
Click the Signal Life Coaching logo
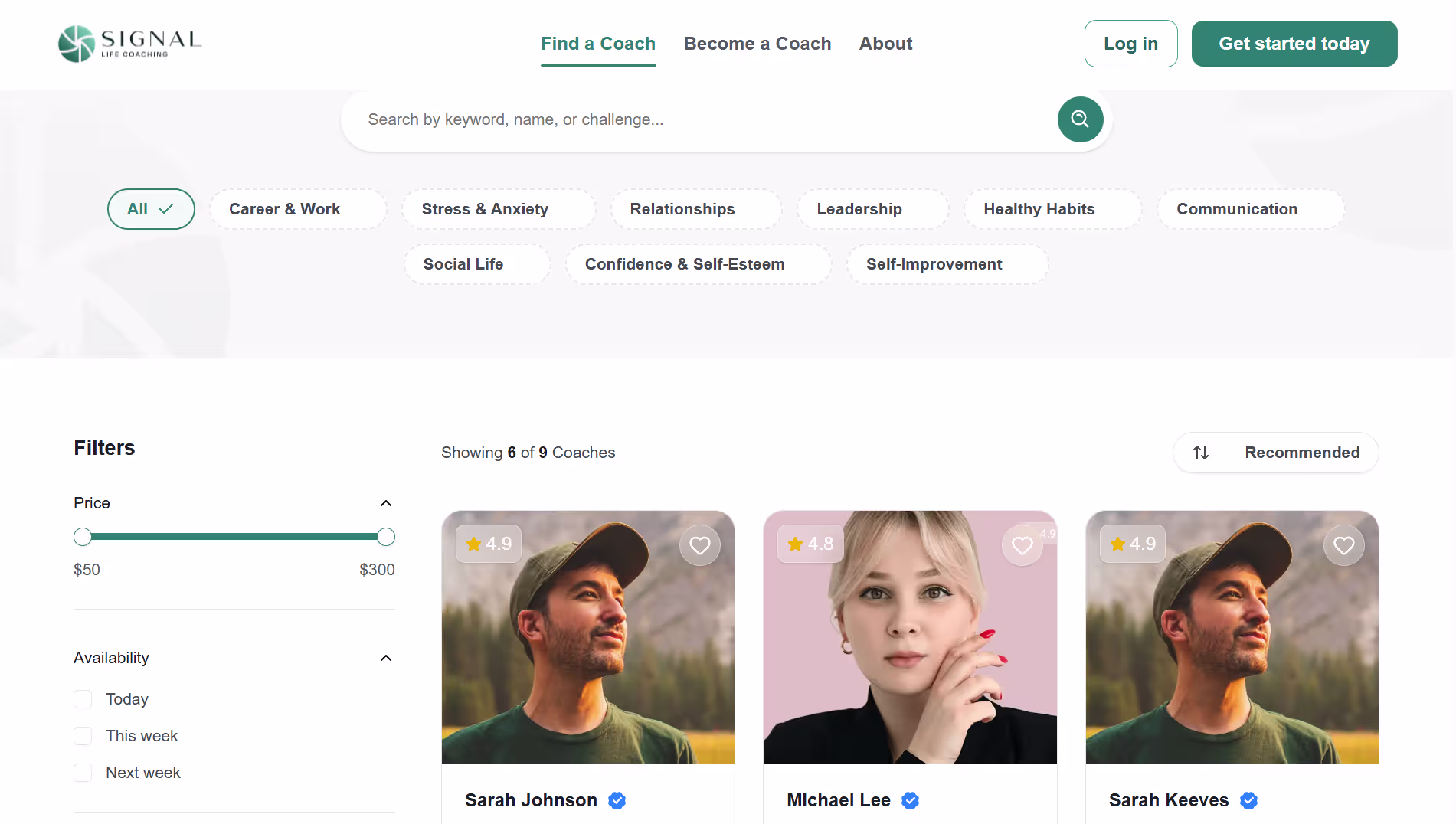click(129, 43)
